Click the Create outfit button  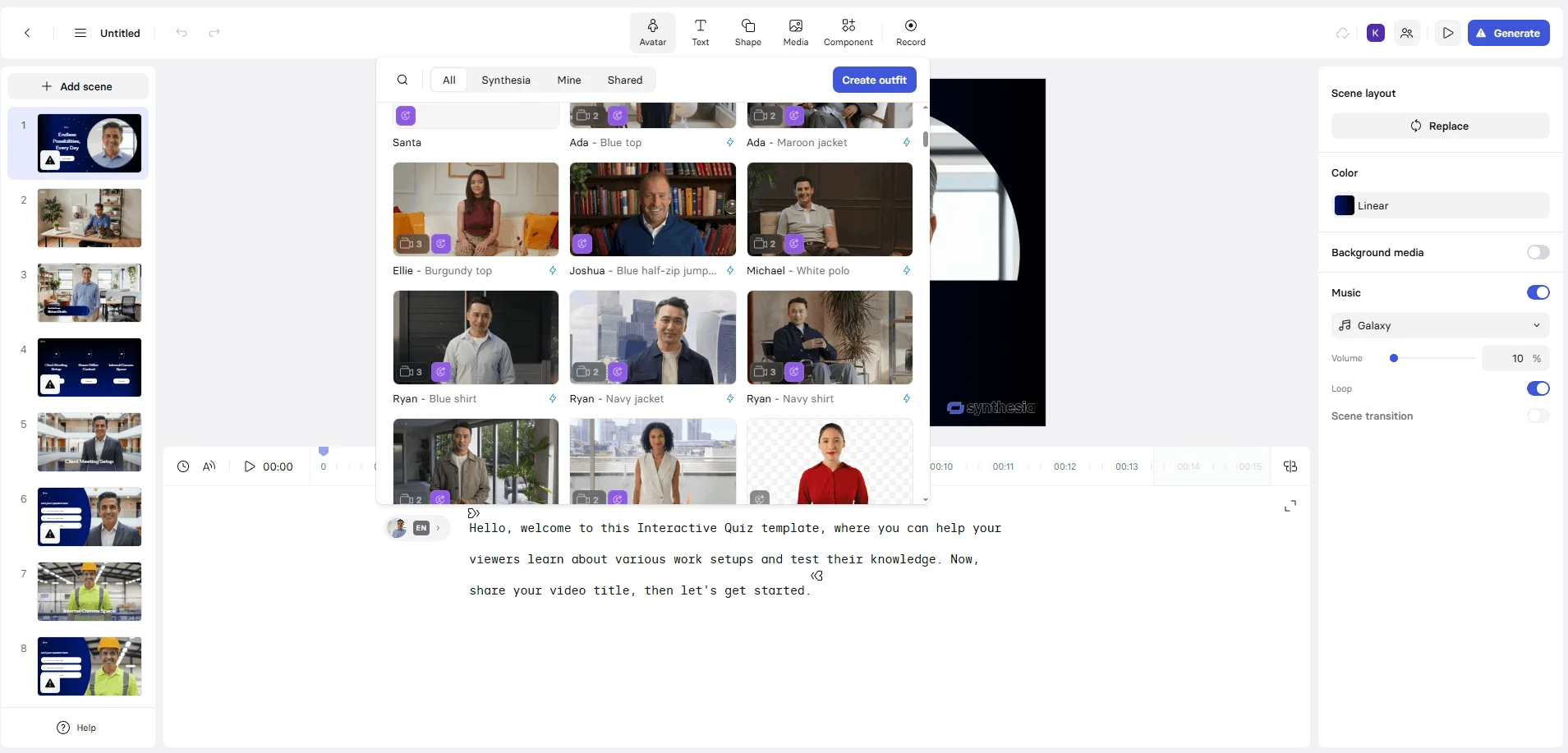point(874,80)
